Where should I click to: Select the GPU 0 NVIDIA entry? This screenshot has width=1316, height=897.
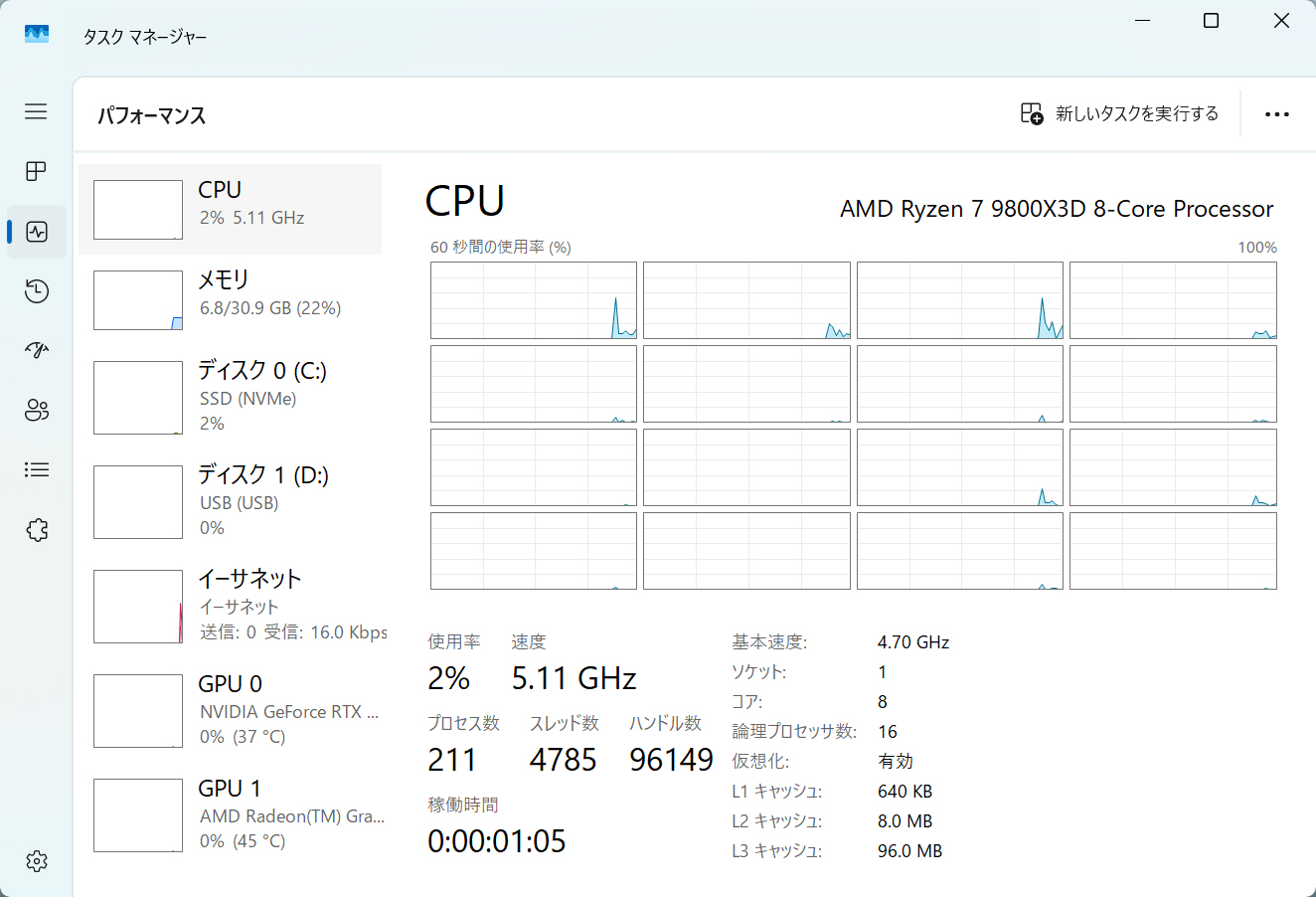click(230, 710)
